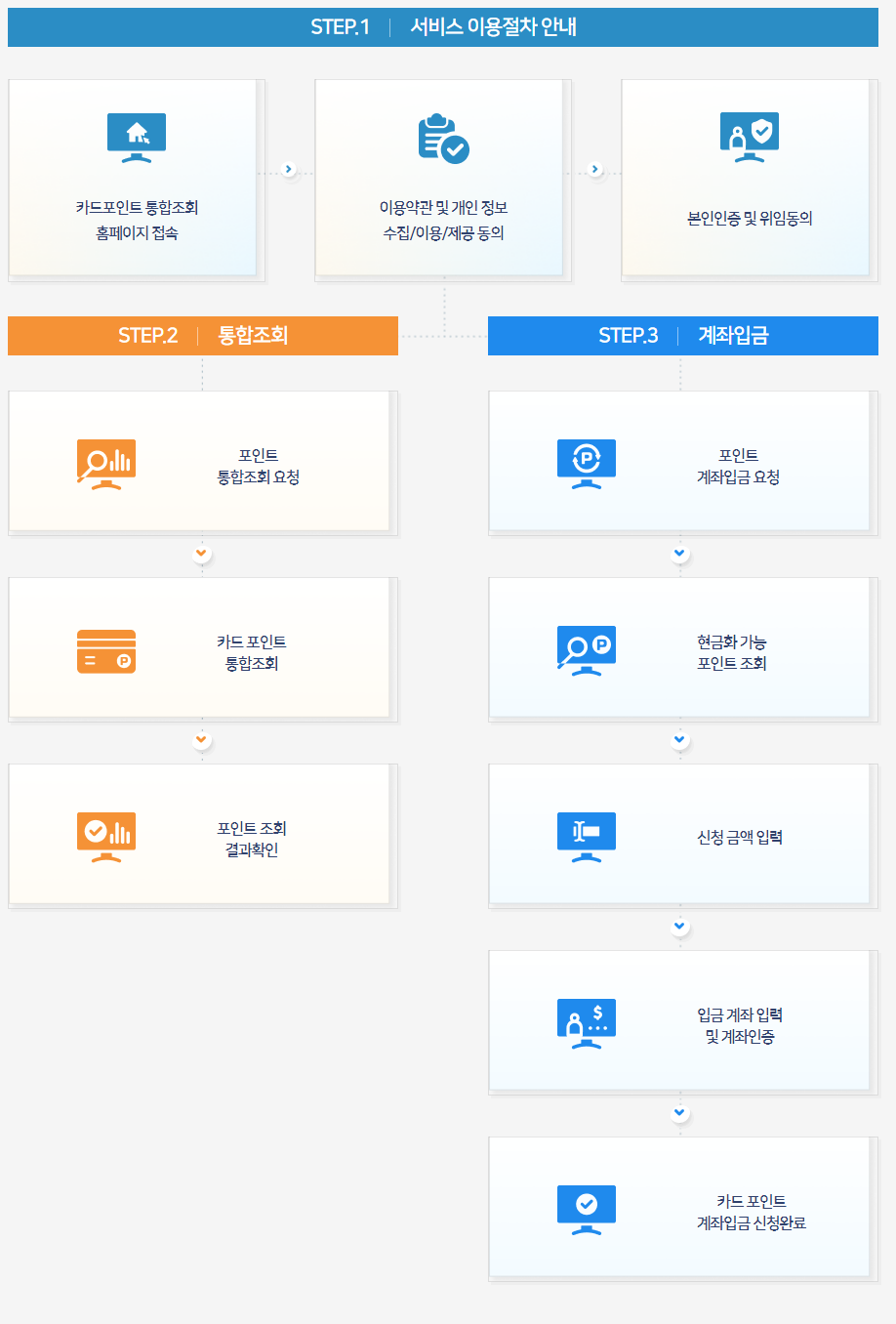Click the orange card icon for 카드 포인트 통합조회
Image resolution: width=896 pixels, height=1324 pixels.
106,651
